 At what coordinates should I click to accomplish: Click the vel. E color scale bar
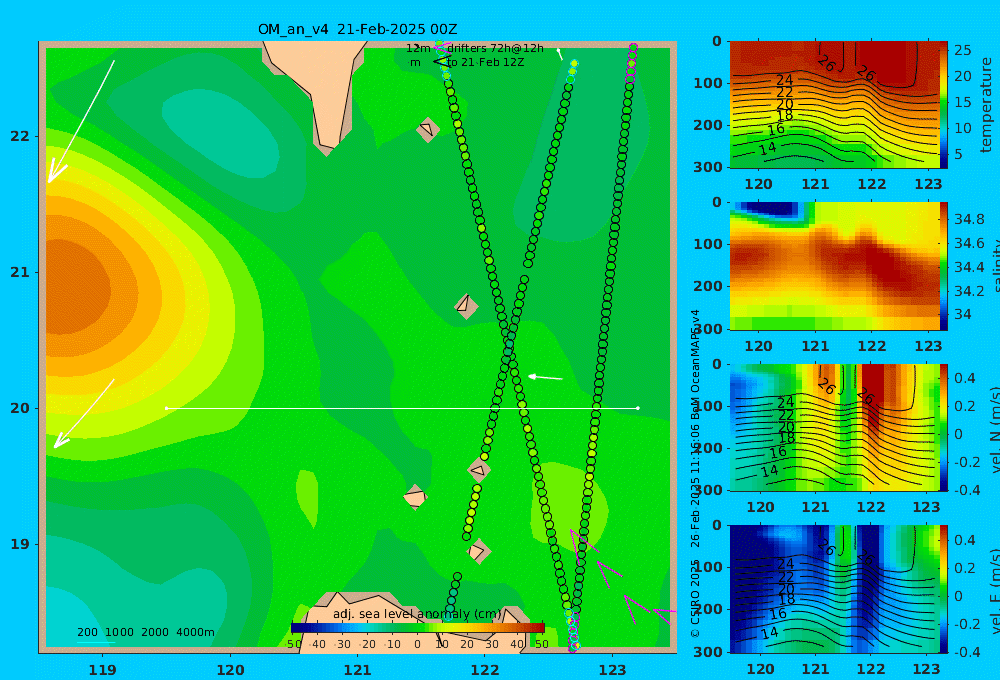click(944, 589)
